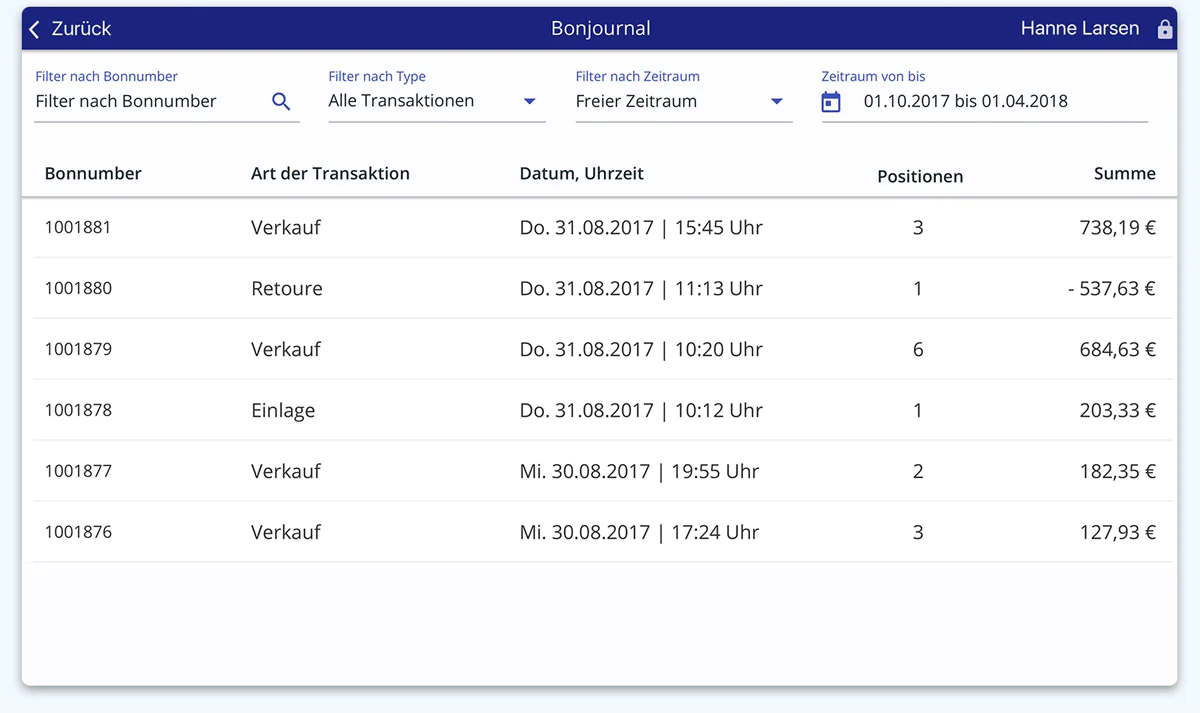Select receipt number 1001877
This screenshot has height=713, width=1200.
tap(78, 471)
